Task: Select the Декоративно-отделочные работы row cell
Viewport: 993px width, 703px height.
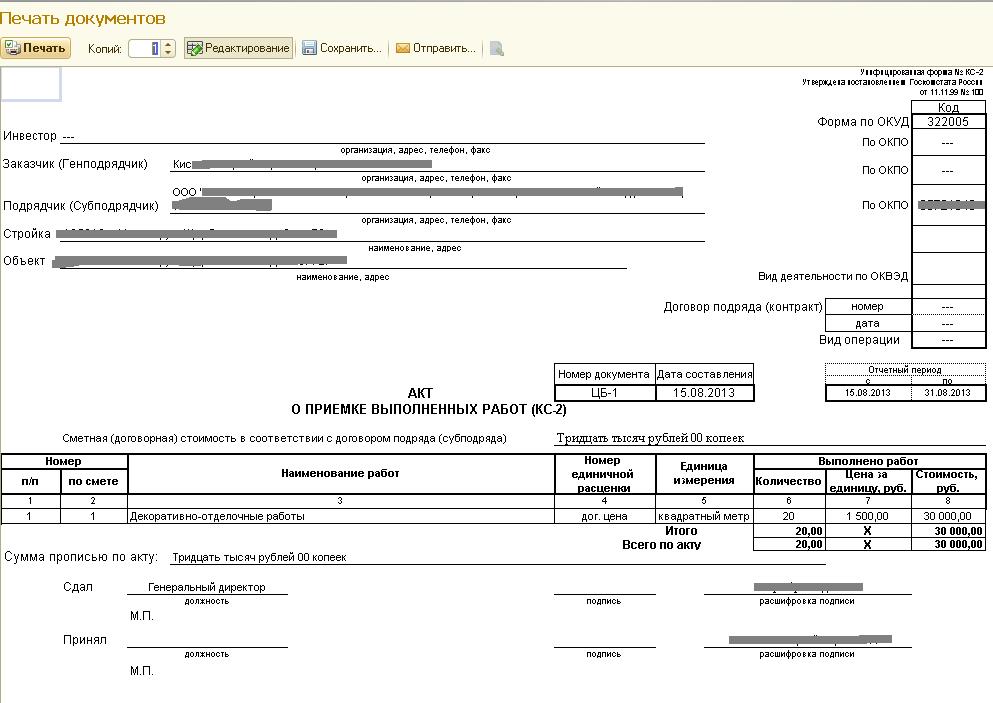Action: [x=341, y=516]
